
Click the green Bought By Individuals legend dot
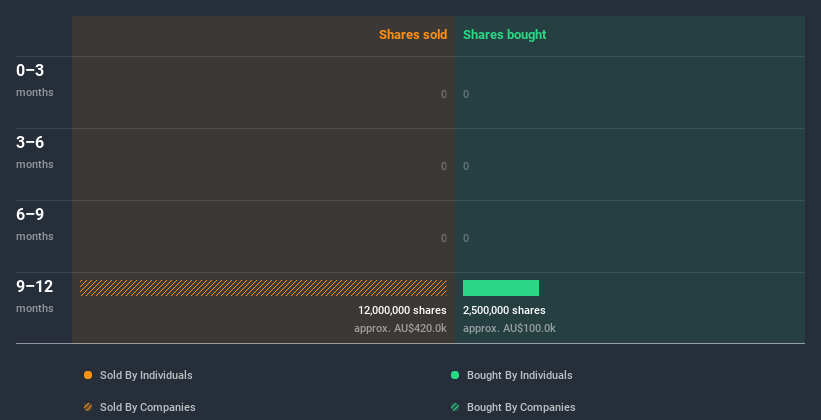(x=455, y=375)
